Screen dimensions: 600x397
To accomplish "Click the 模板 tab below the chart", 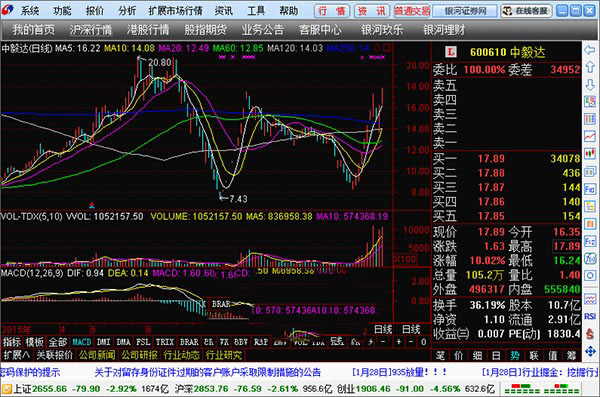I will pyautogui.click(x=35, y=342).
